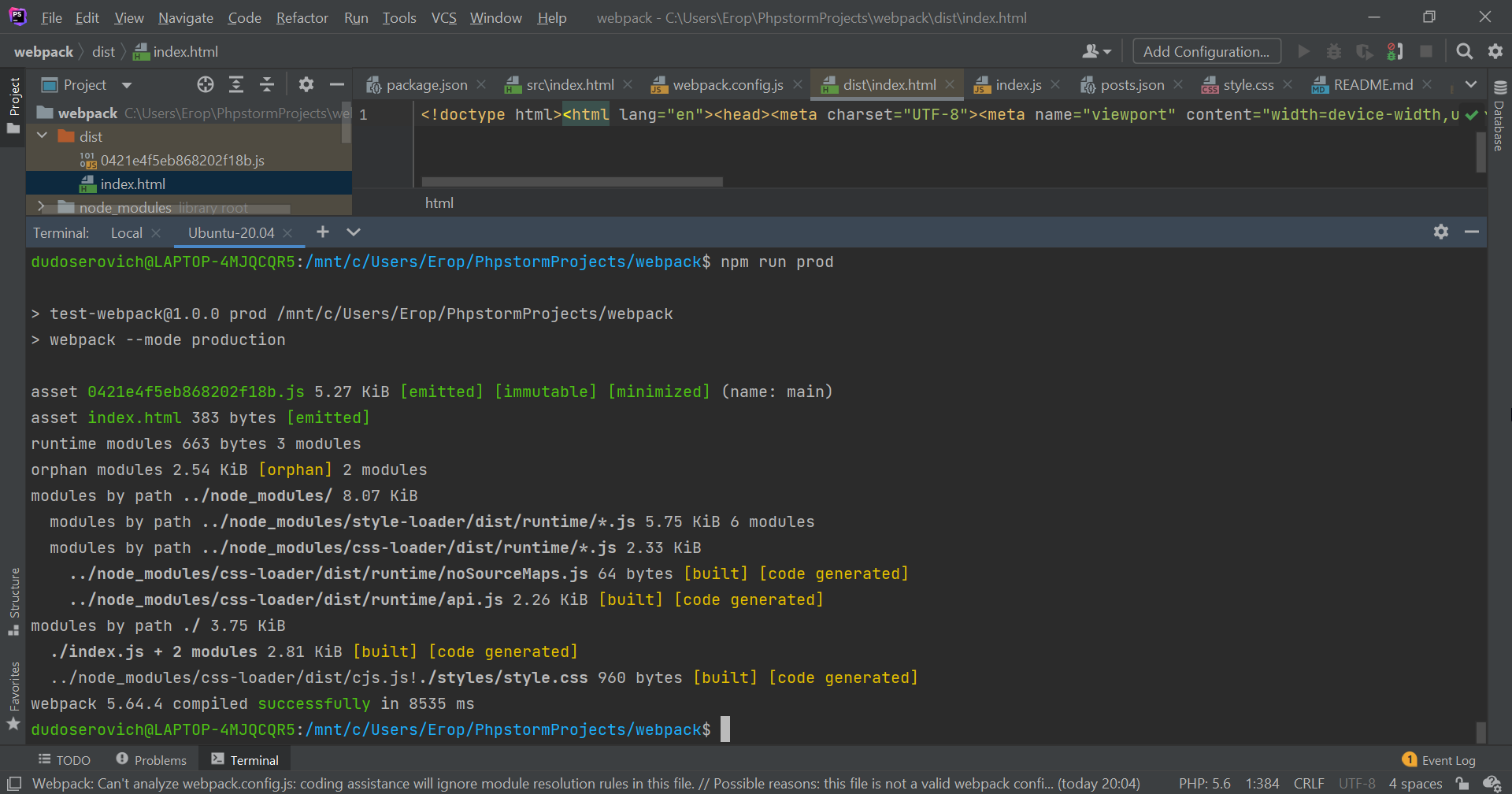Change file encoding UTF-8 in status bar
This screenshot has width=1512, height=794.
(1357, 784)
